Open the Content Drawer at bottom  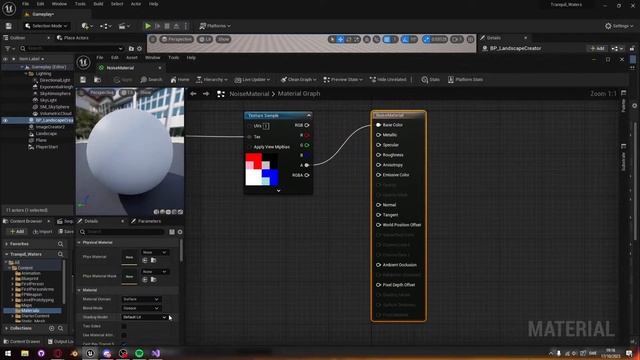pyautogui.click(x=22, y=342)
